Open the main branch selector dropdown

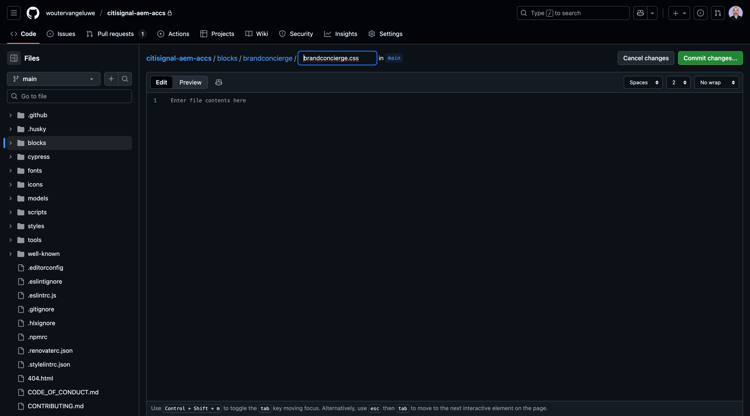click(x=54, y=79)
